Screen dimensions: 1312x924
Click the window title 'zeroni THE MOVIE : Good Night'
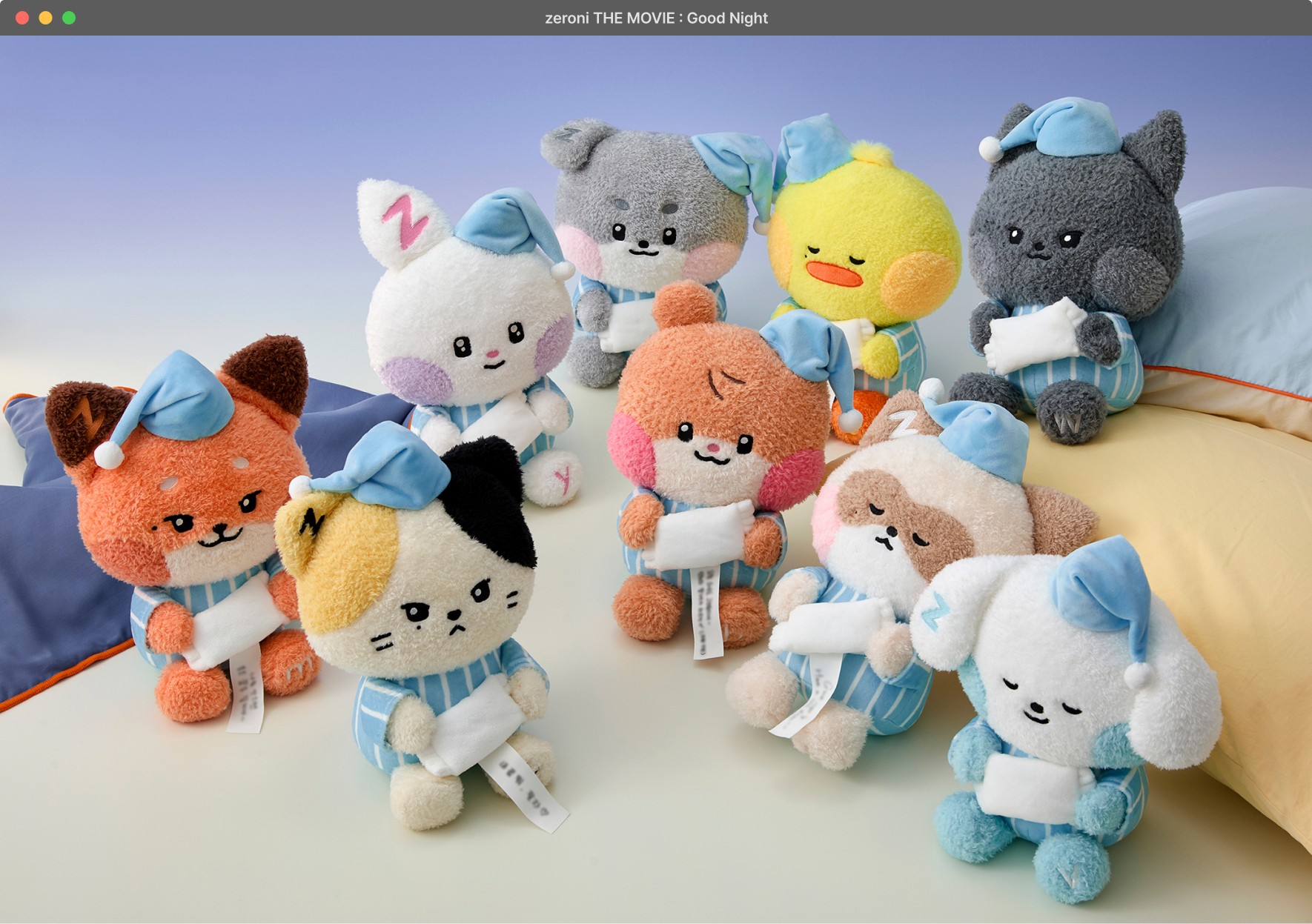point(656,18)
